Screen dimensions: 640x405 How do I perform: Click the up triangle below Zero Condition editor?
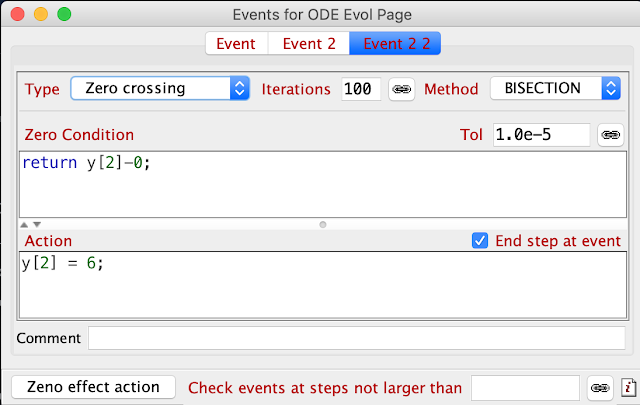[x=24, y=225]
